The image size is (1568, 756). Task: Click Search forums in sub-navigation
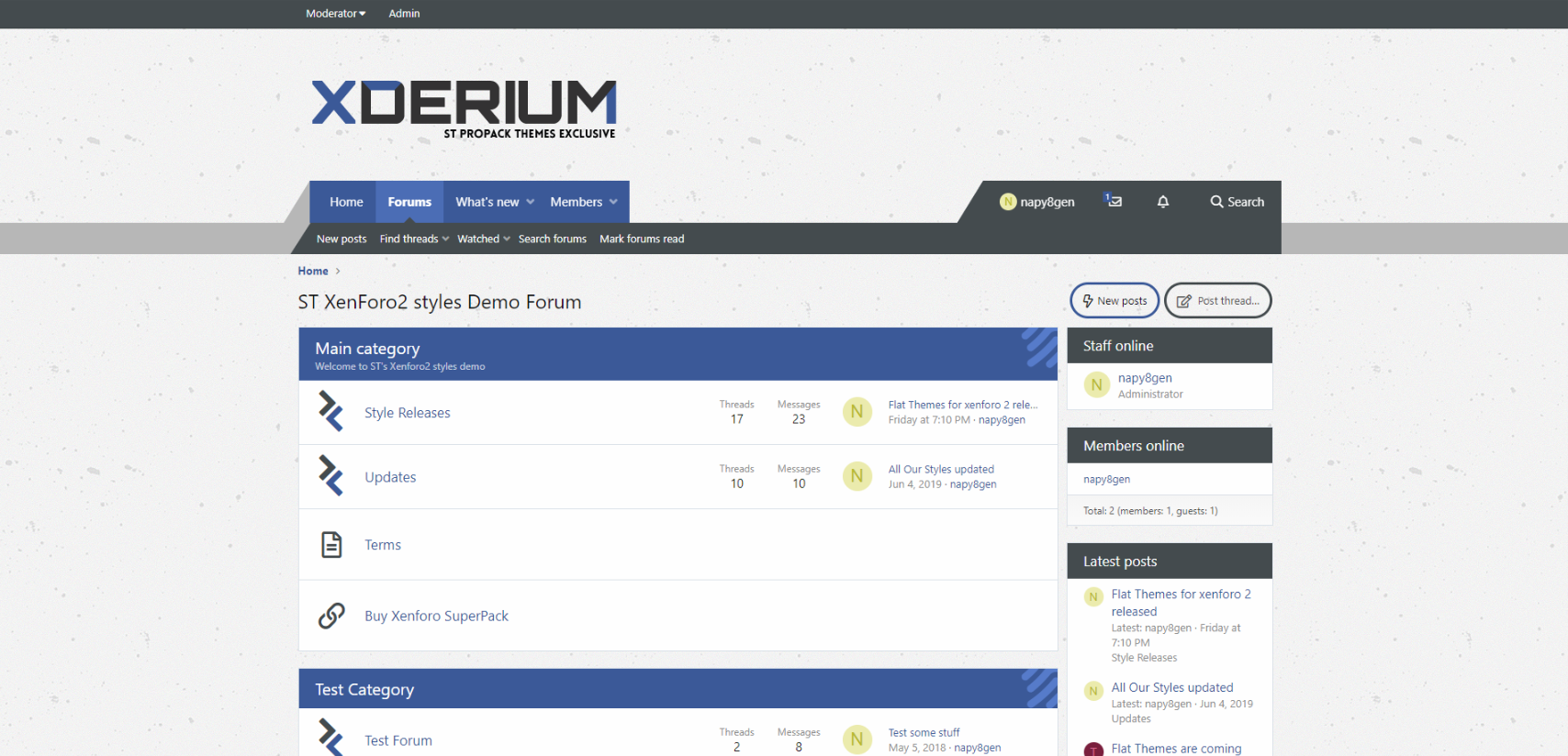pos(552,239)
